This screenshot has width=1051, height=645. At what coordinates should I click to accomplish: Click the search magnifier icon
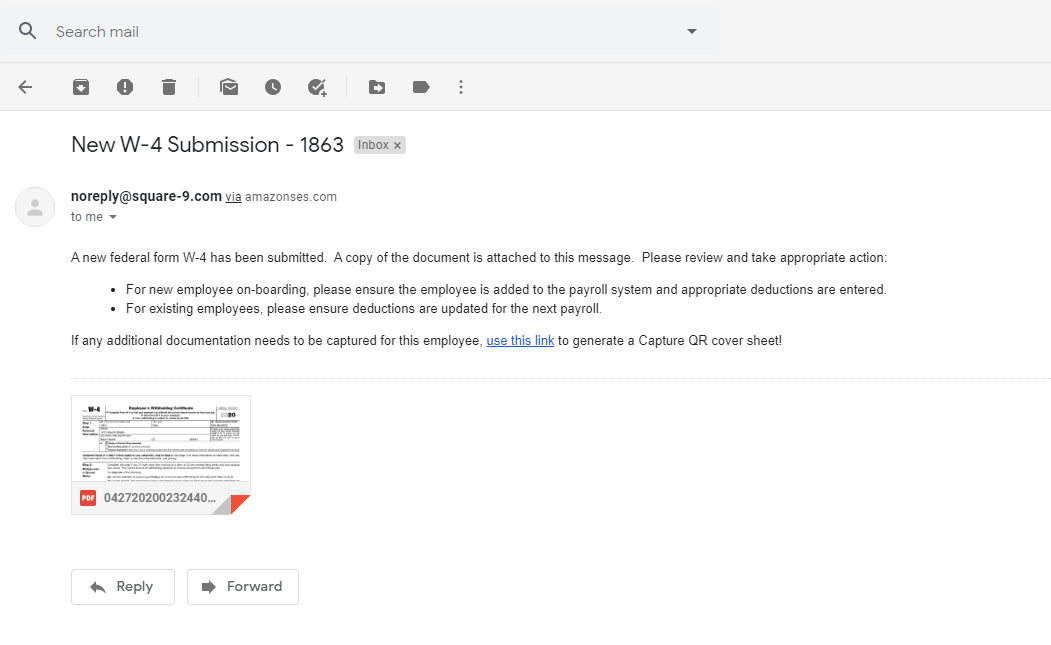click(x=28, y=31)
